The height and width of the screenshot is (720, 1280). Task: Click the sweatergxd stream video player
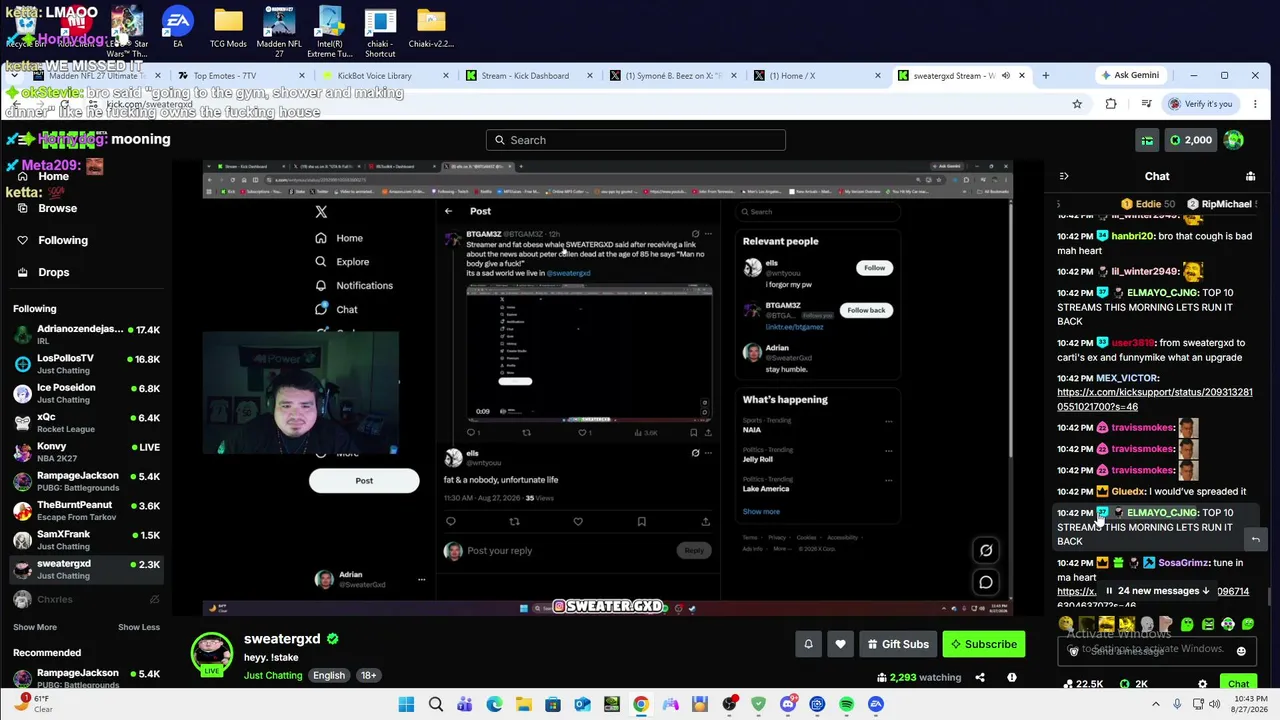point(608,388)
